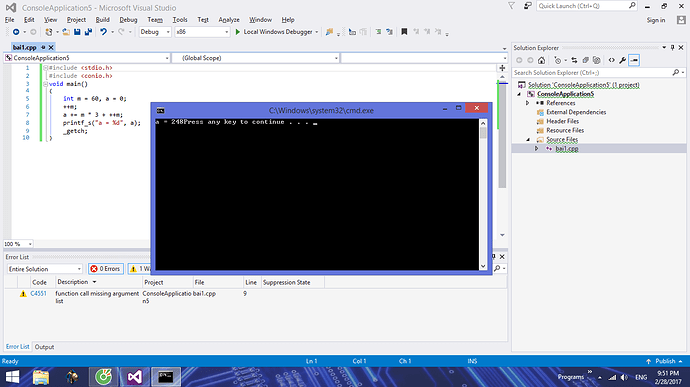Click the Sign in link
690x387 pixels.
click(656, 20)
